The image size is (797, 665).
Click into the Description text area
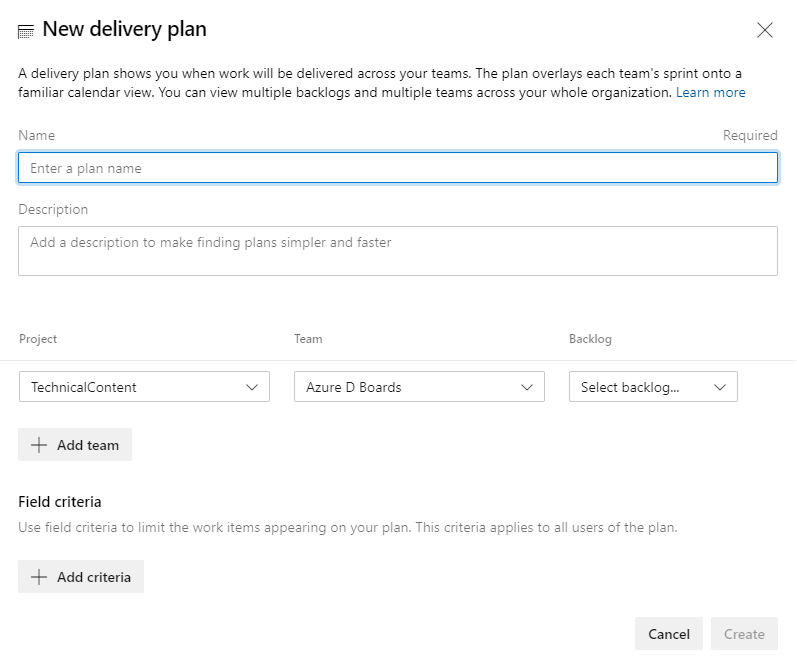pos(398,251)
